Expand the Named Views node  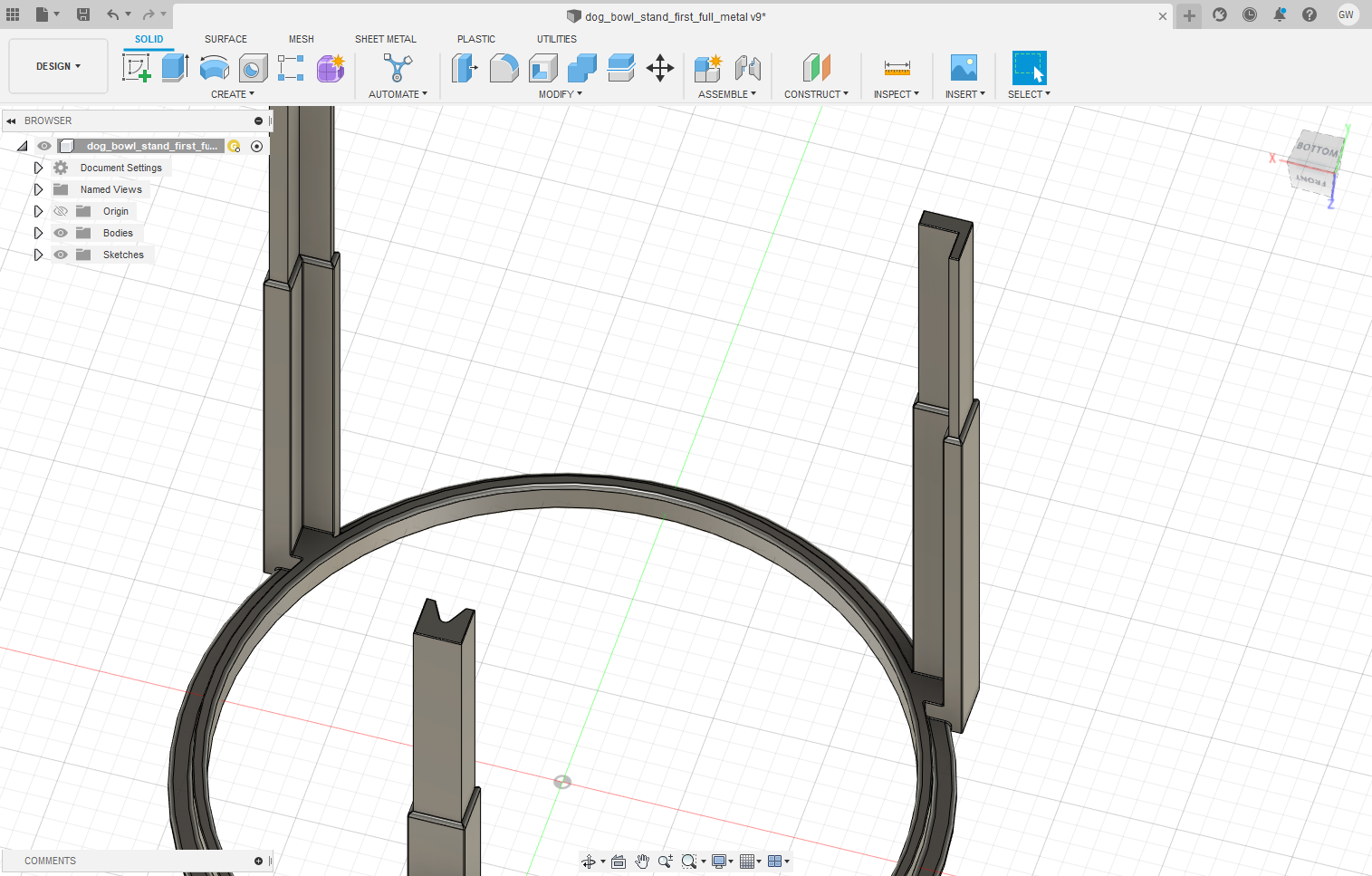pyautogui.click(x=38, y=189)
